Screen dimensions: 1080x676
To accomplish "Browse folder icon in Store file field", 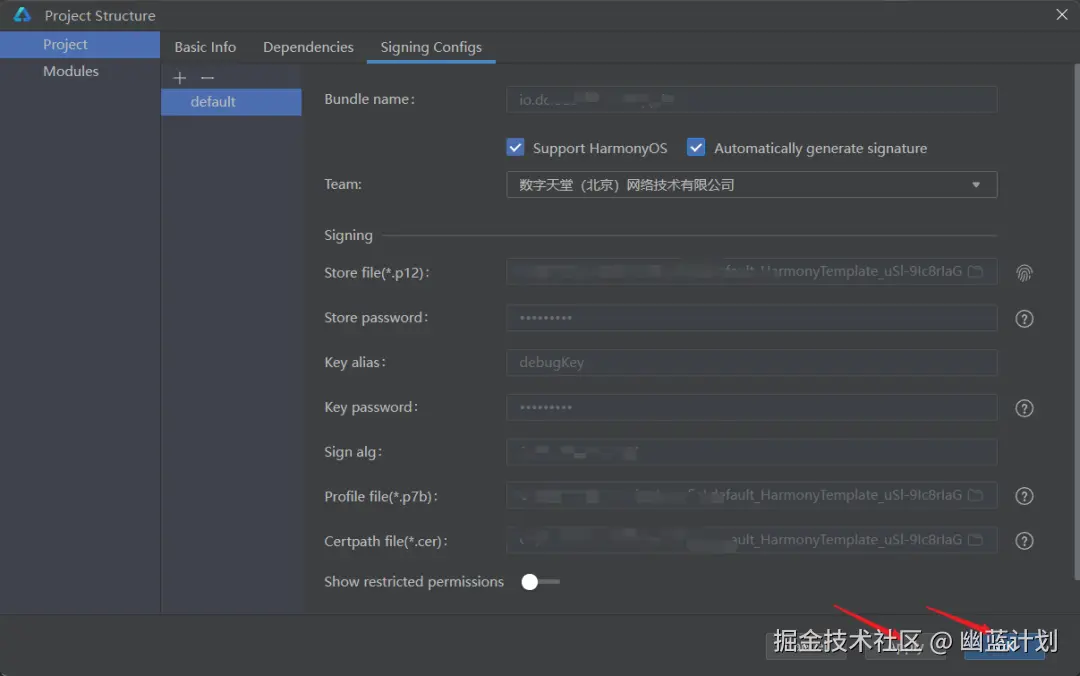I will (975, 272).
